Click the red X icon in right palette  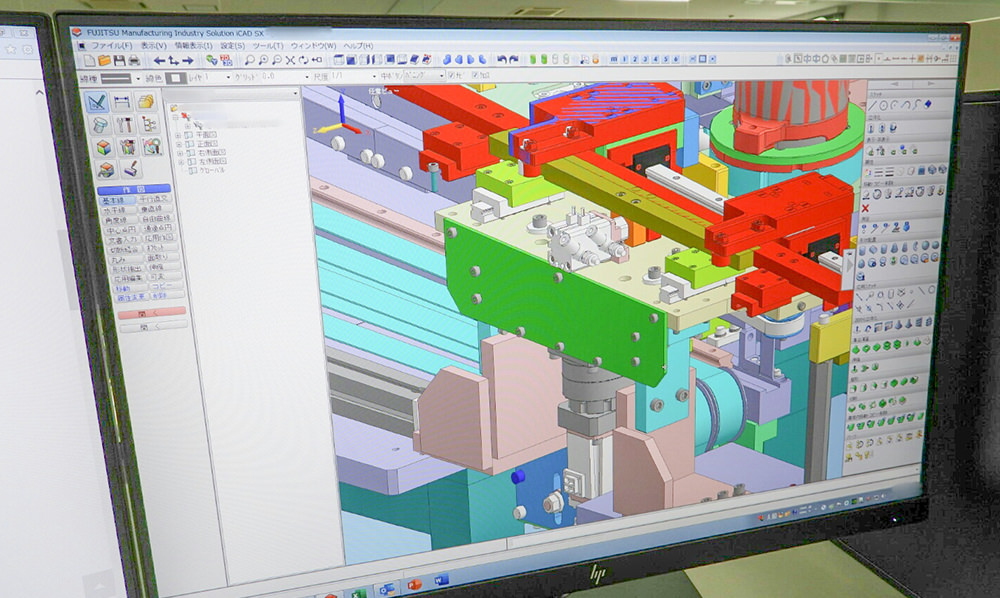click(x=865, y=209)
